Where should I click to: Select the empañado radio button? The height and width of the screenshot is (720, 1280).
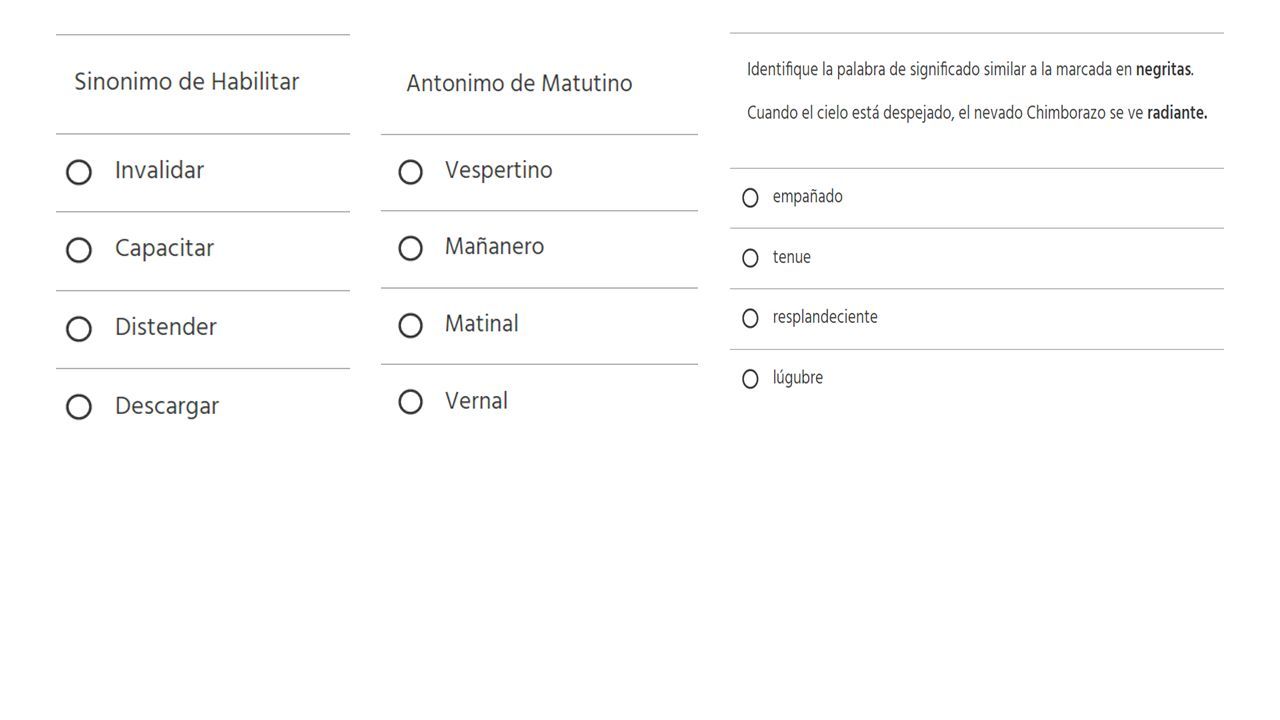click(750, 198)
